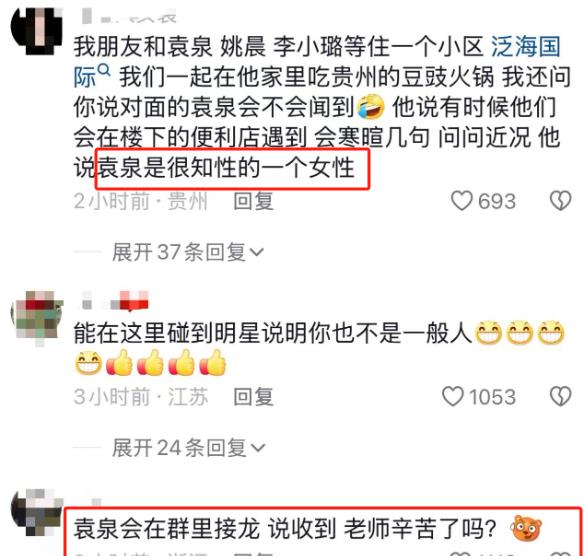Tap the bear emoji in bottom comment
584x556 pixels.
[x=526, y=529]
